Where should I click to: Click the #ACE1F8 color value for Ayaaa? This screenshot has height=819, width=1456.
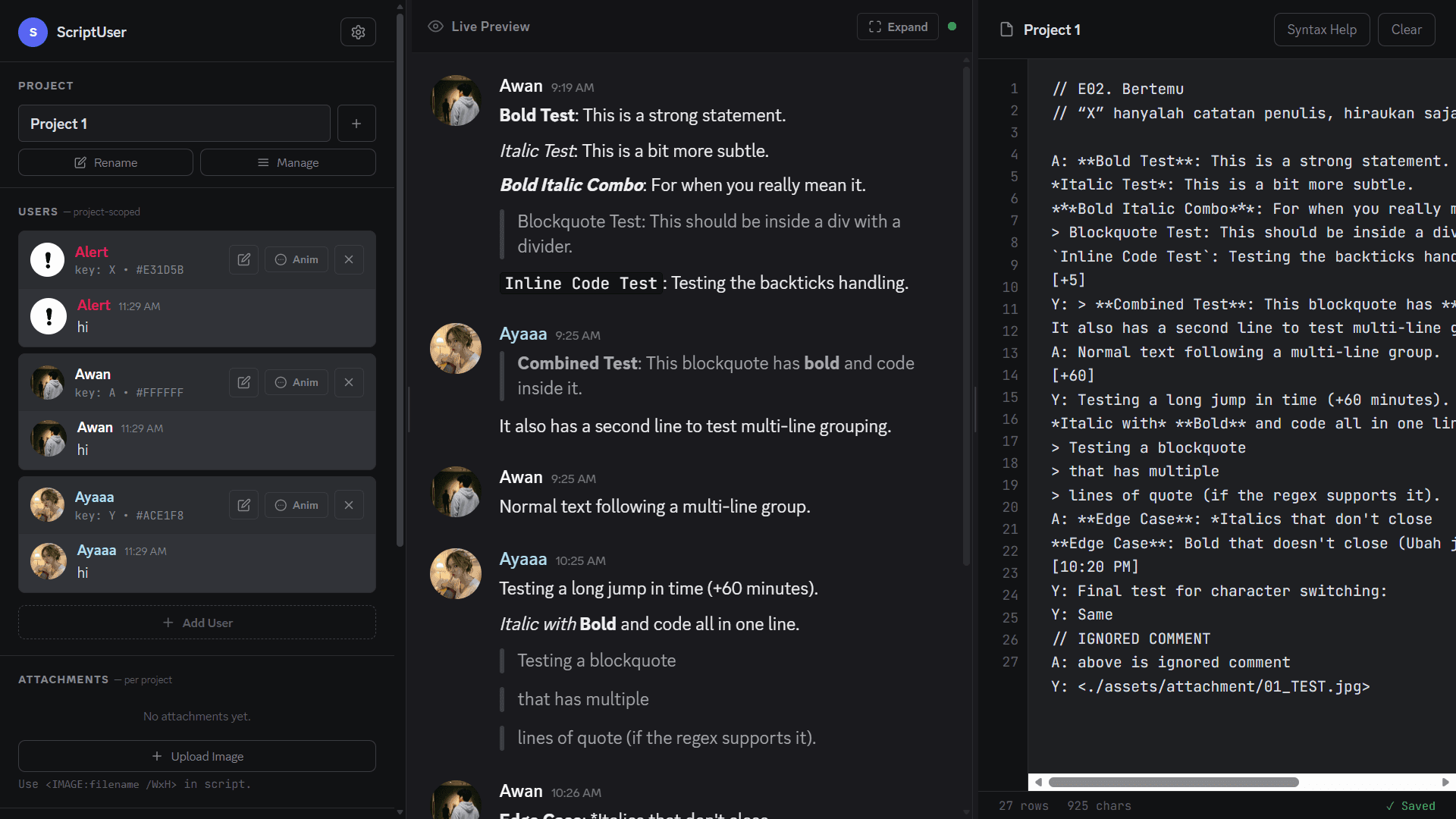[x=160, y=516]
